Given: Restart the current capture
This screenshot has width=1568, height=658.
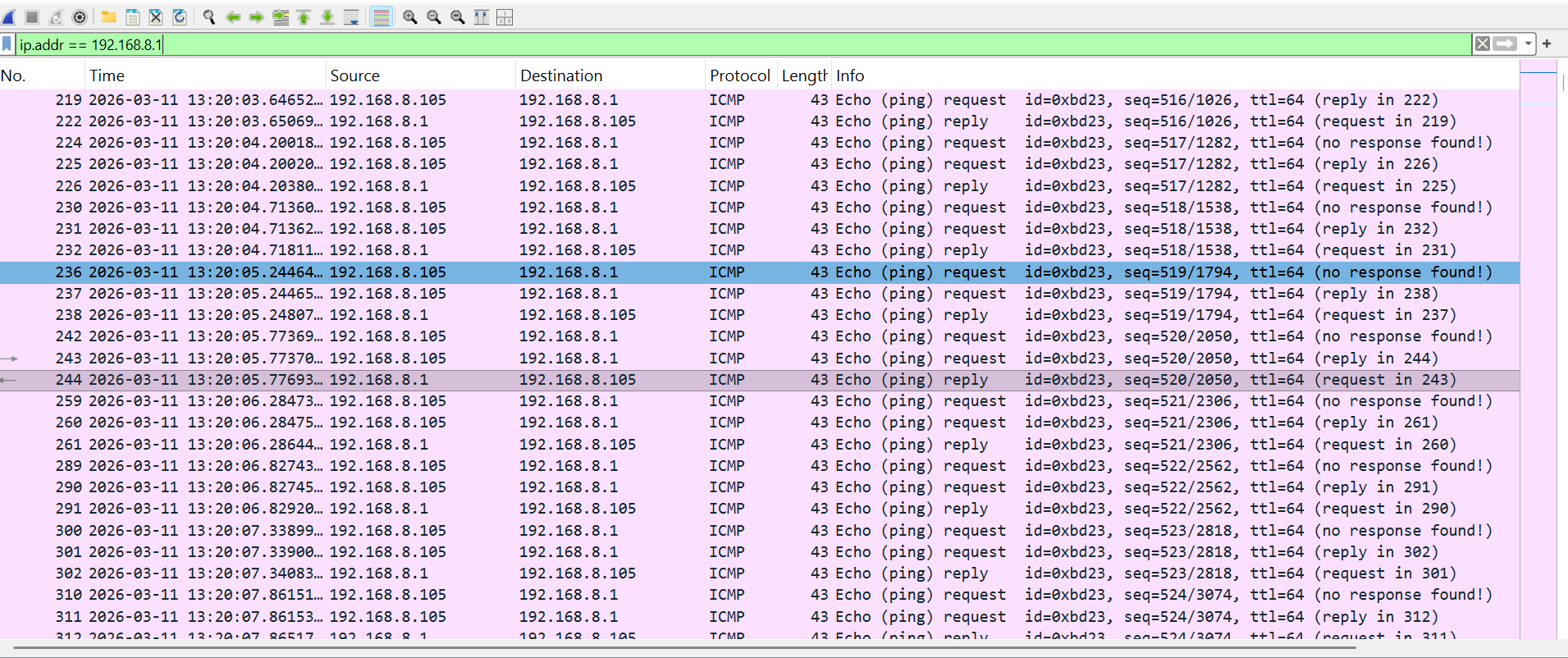Looking at the screenshot, I should coord(56,16).
